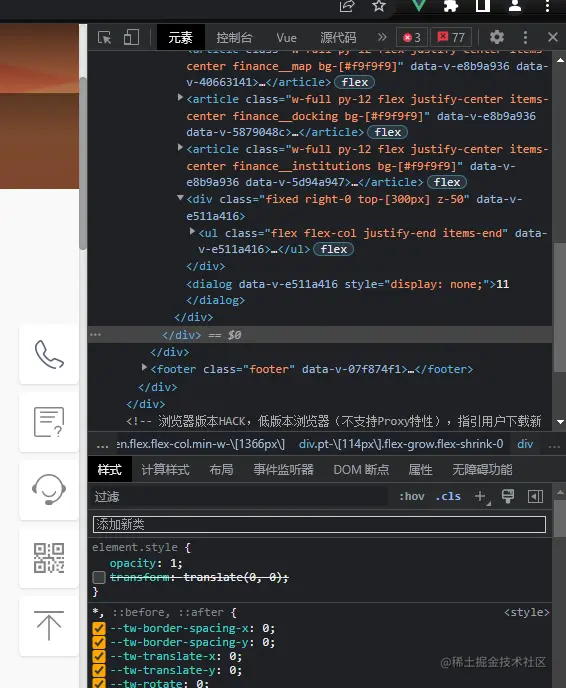Click flex badge of ul element

click(x=333, y=249)
